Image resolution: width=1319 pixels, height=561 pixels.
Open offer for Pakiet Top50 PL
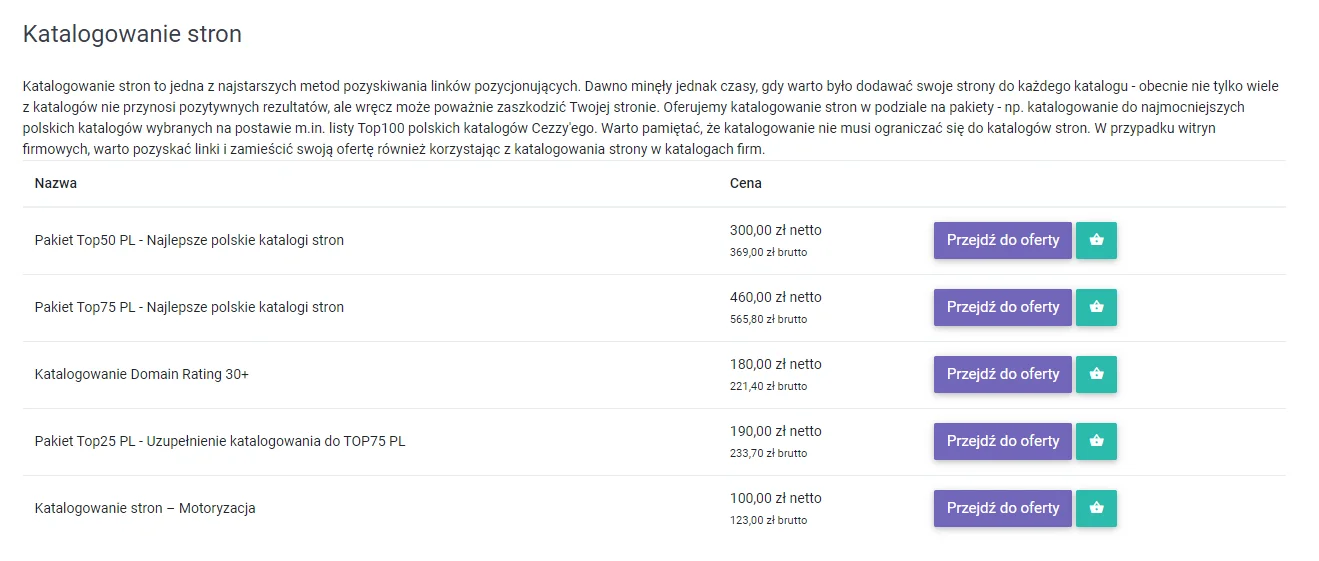[1002, 240]
